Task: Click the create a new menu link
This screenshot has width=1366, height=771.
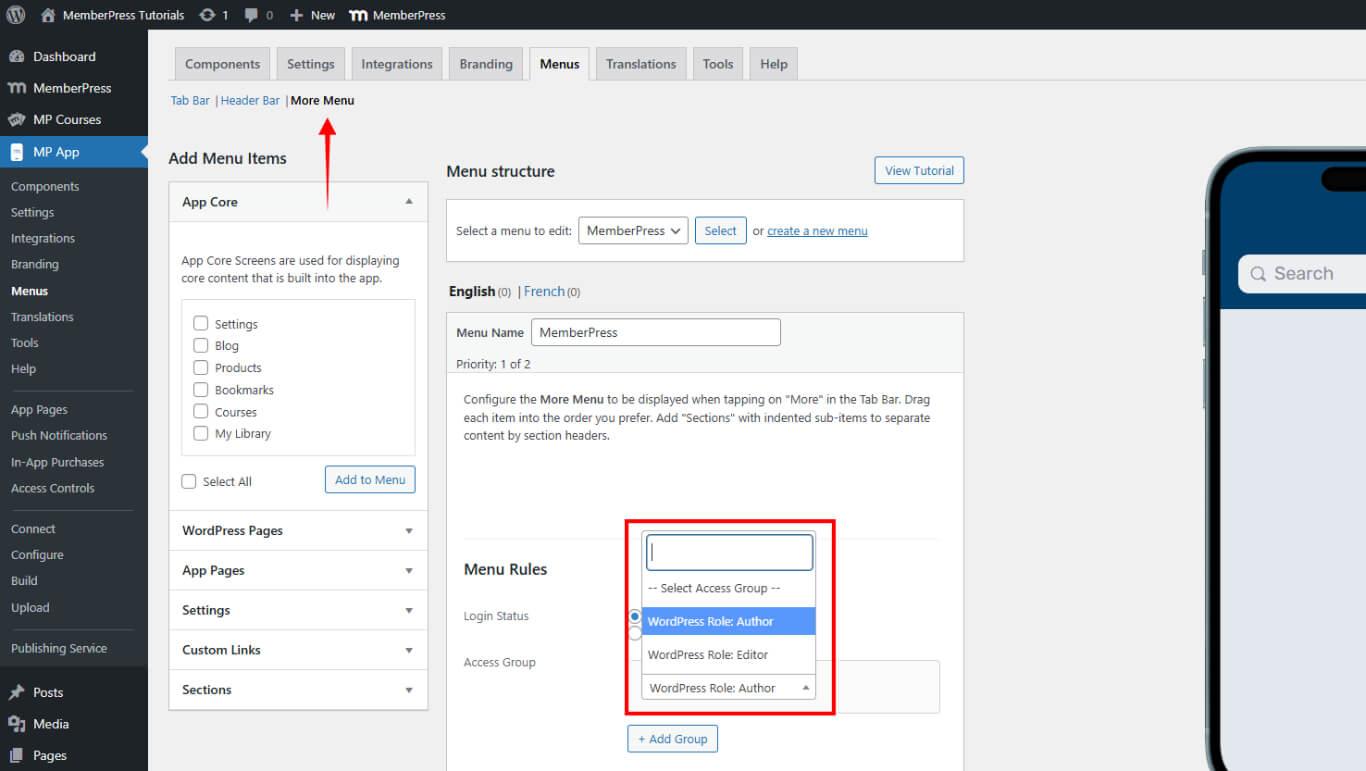Action: click(817, 231)
